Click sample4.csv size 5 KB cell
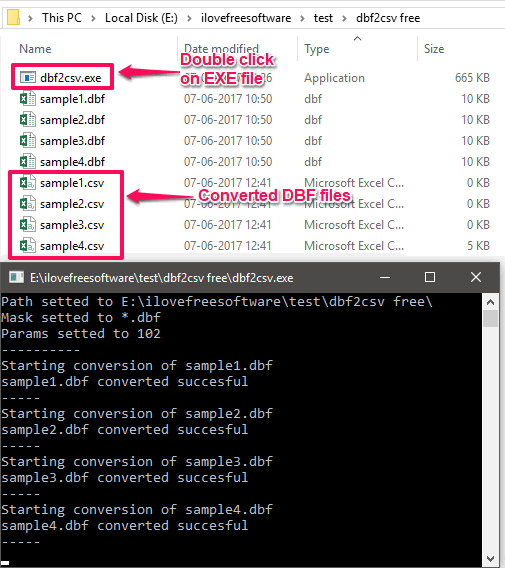Screen dimensions: 505x568 478,246
